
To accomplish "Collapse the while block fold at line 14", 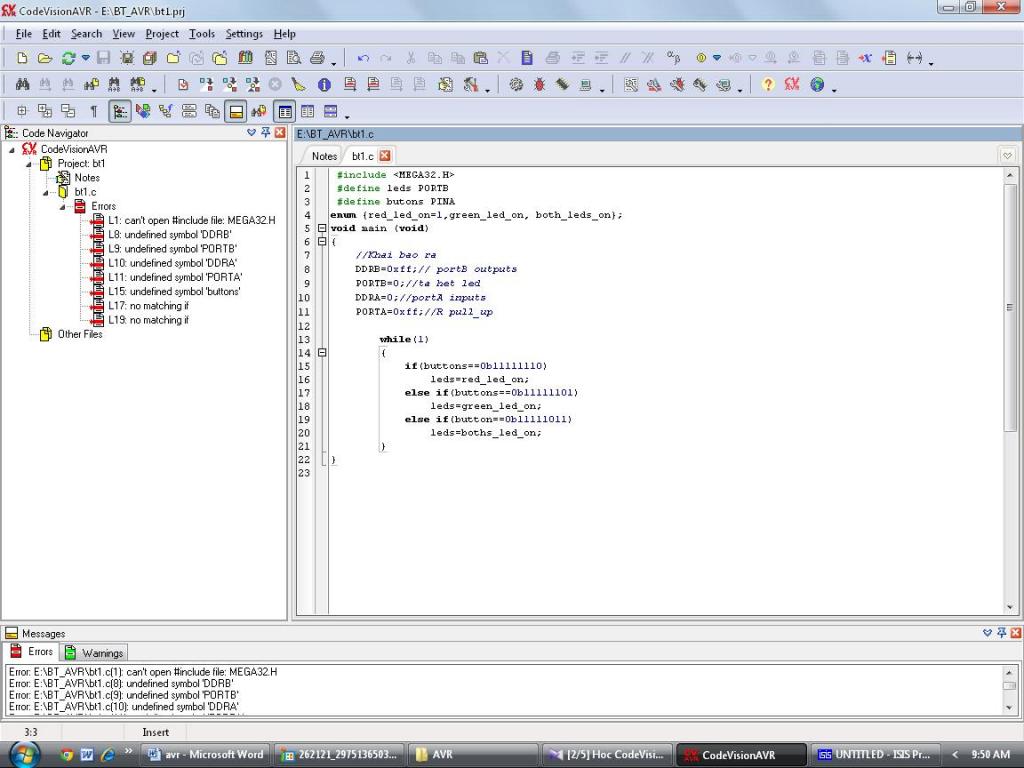I will (x=322, y=353).
